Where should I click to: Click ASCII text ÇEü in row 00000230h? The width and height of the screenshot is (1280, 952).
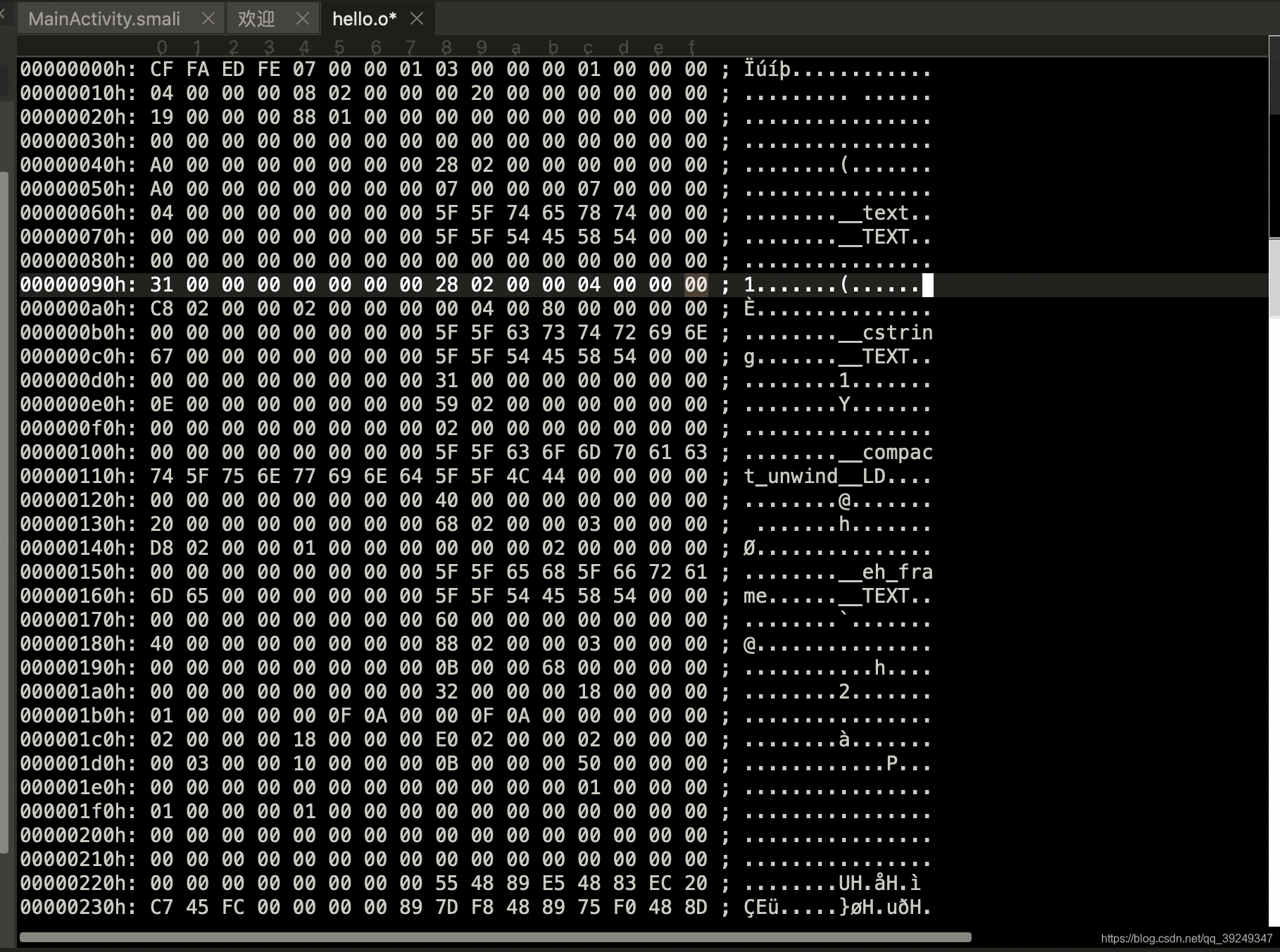[x=761, y=907]
